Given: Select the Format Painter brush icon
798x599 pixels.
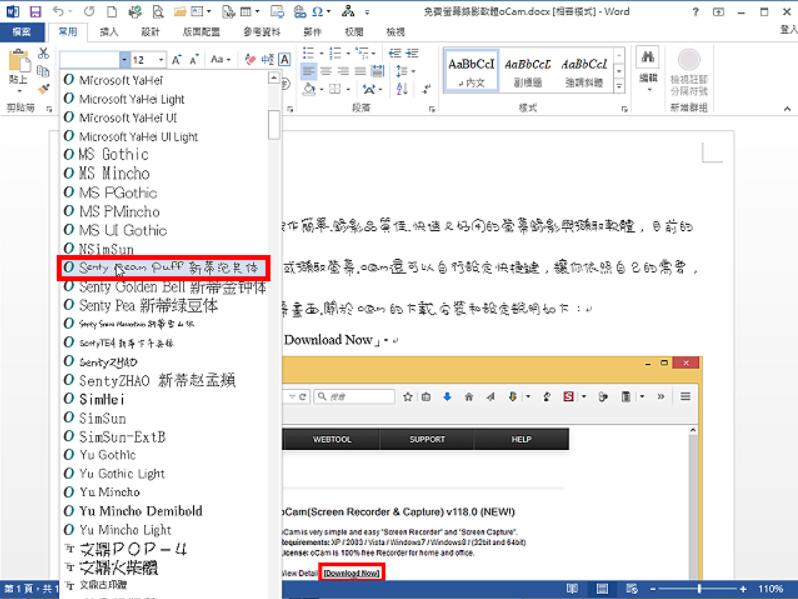Looking at the screenshot, I should tap(43, 89).
